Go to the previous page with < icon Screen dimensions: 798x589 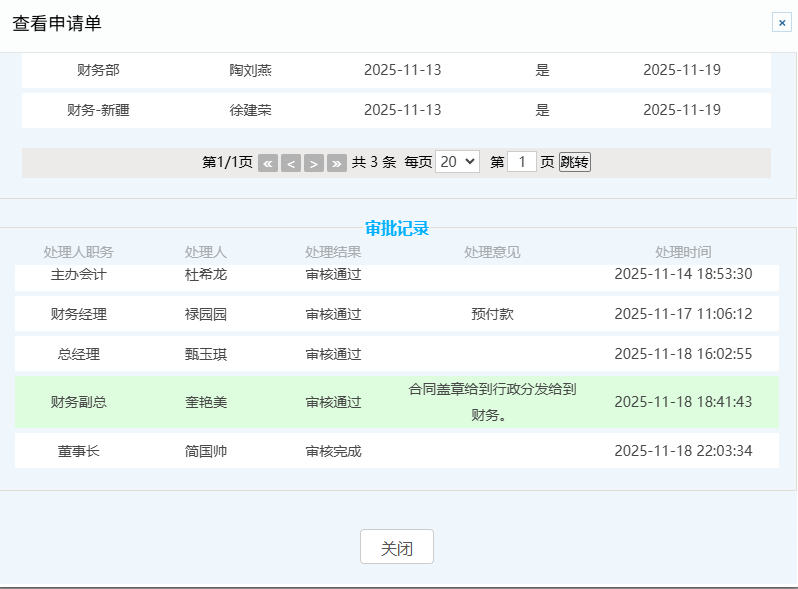click(291, 163)
